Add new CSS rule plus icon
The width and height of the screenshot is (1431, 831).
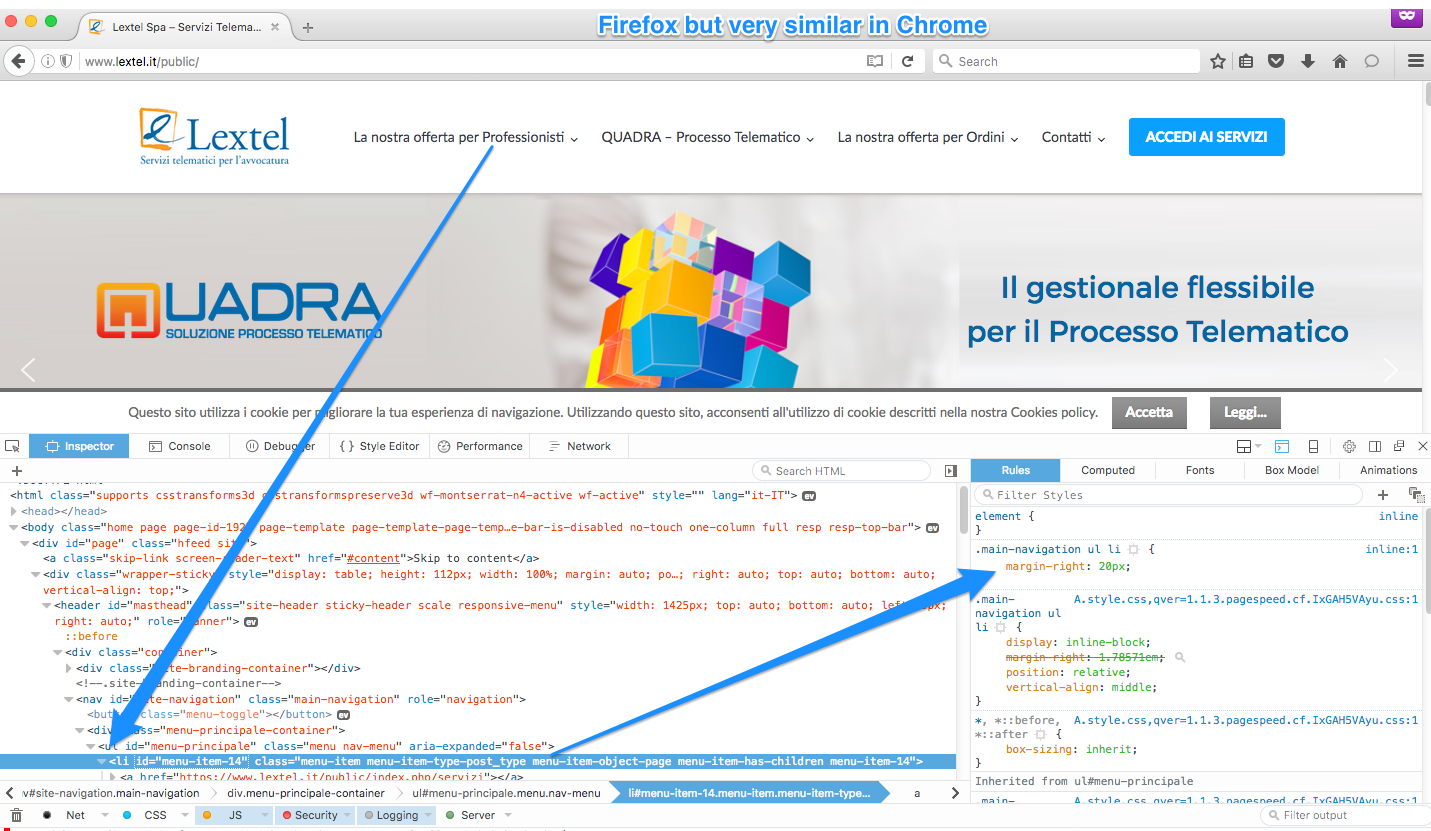tap(1383, 495)
